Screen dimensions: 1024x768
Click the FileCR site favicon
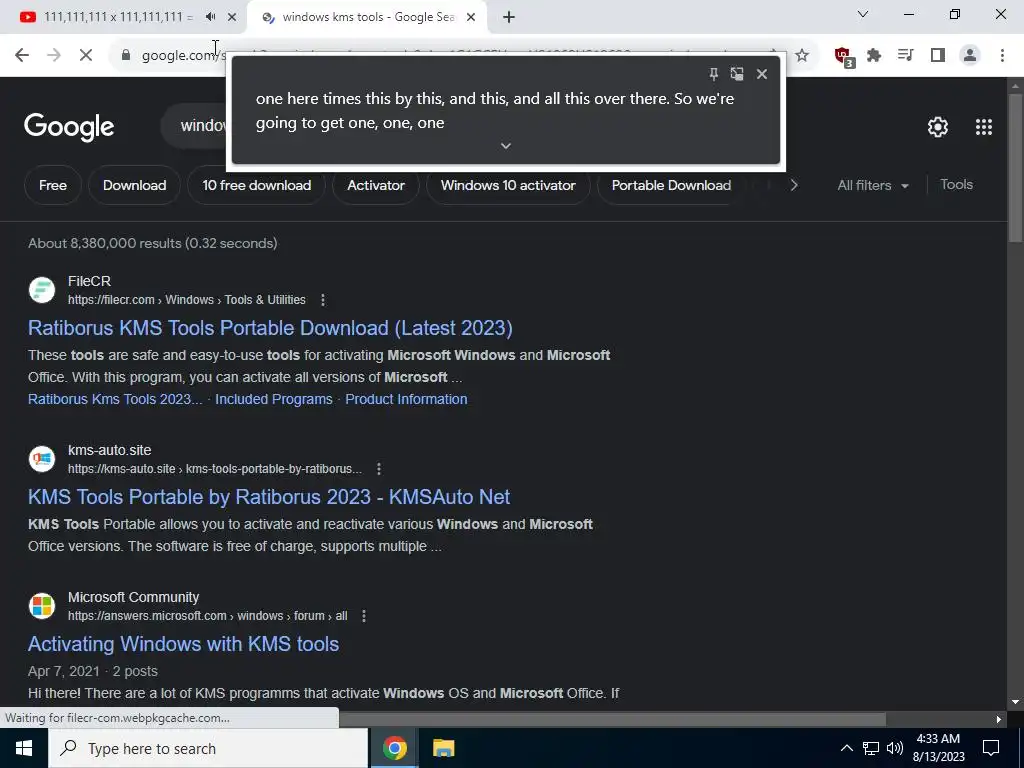click(x=42, y=290)
